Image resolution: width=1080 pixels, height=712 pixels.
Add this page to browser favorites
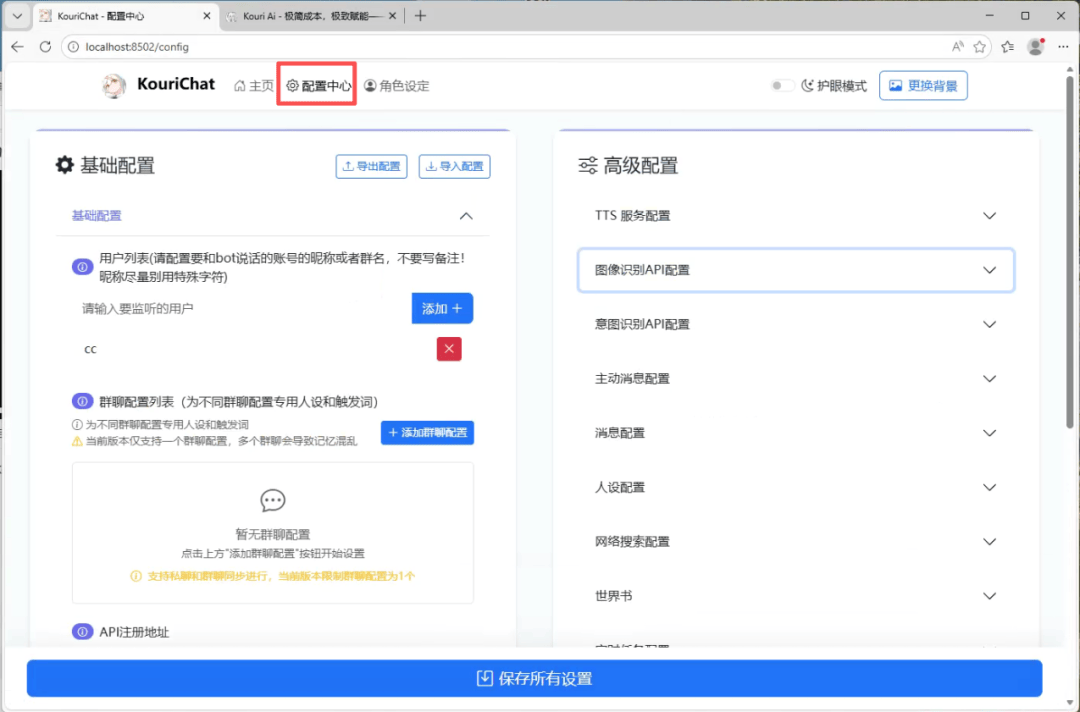979,46
